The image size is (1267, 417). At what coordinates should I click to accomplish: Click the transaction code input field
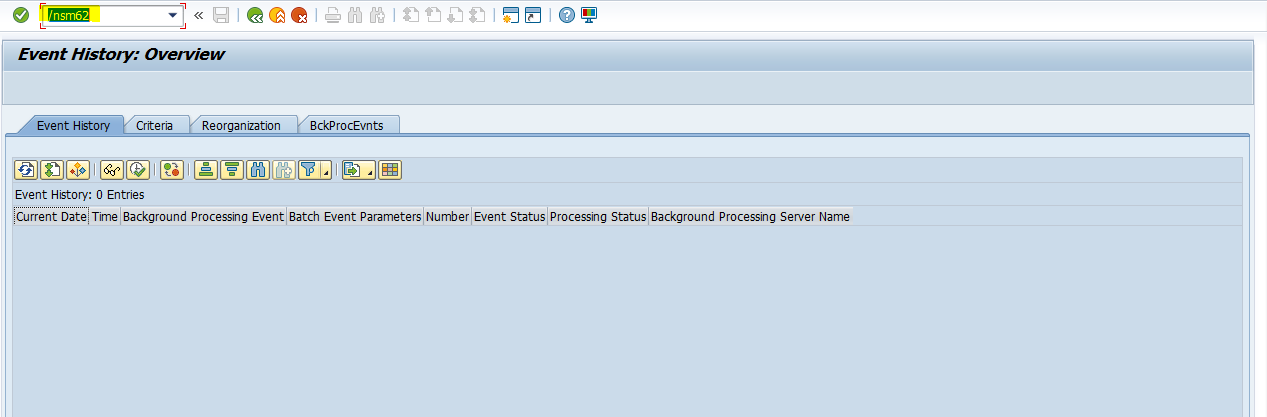[100, 16]
